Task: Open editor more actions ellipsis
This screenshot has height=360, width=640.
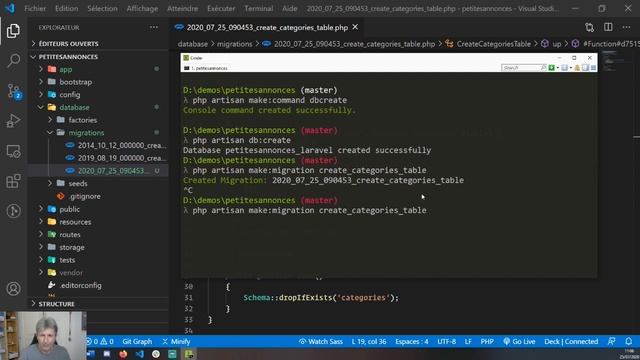Action: (x=627, y=27)
